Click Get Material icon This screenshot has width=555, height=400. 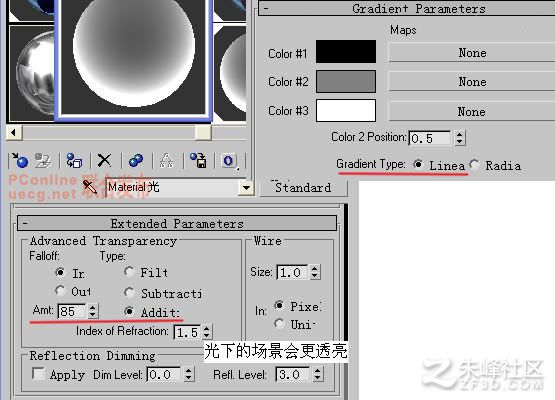(20, 161)
